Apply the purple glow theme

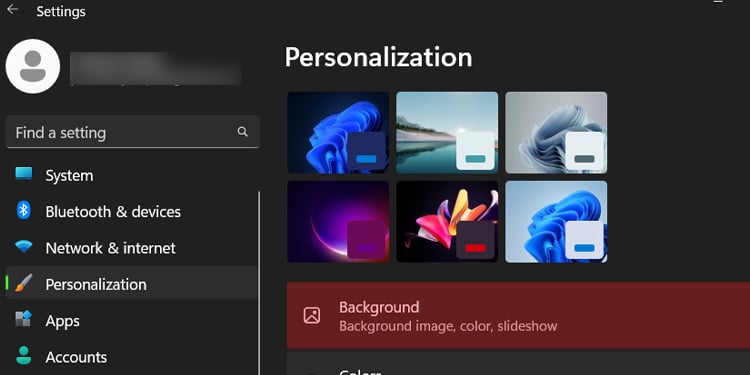(x=338, y=221)
